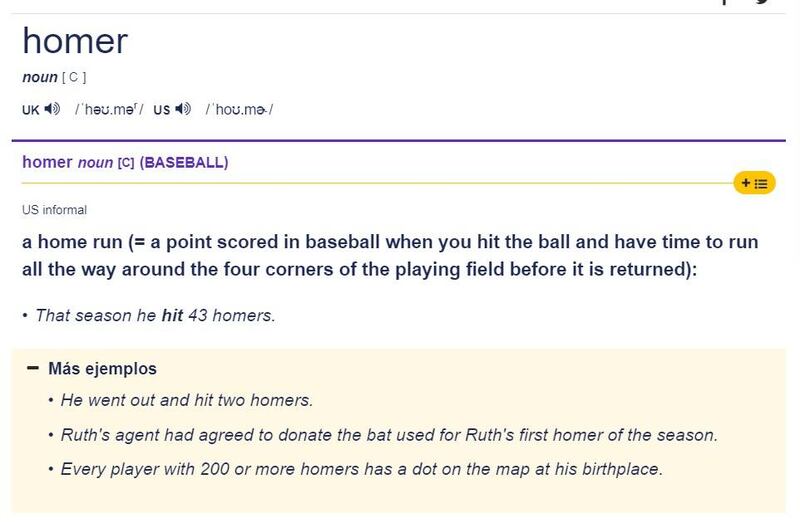This screenshot has width=800, height=523.
Task: Click the large 'homer' headword title
Action: click(75, 42)
